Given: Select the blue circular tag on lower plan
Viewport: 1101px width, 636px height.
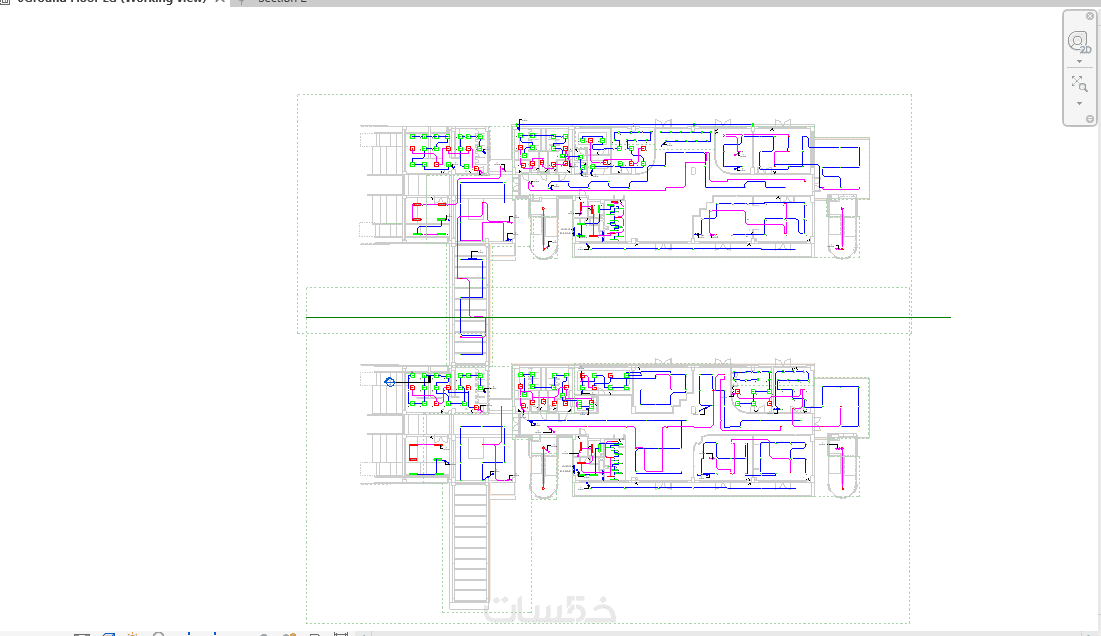Looking at the screenshot, I should tap(390, 382).
